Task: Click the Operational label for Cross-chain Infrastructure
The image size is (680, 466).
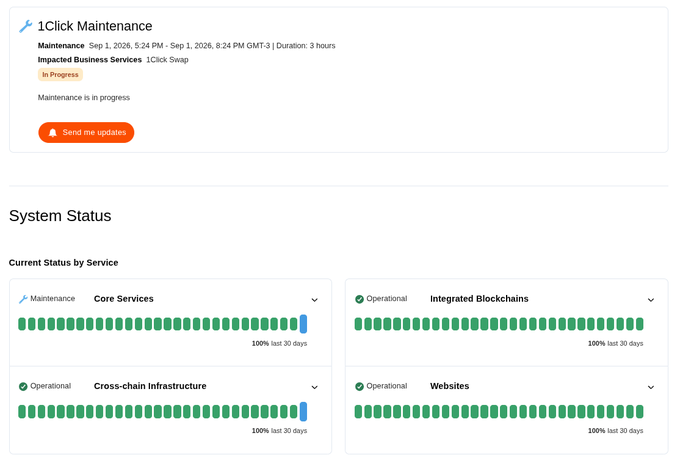Action: [50, 386]
